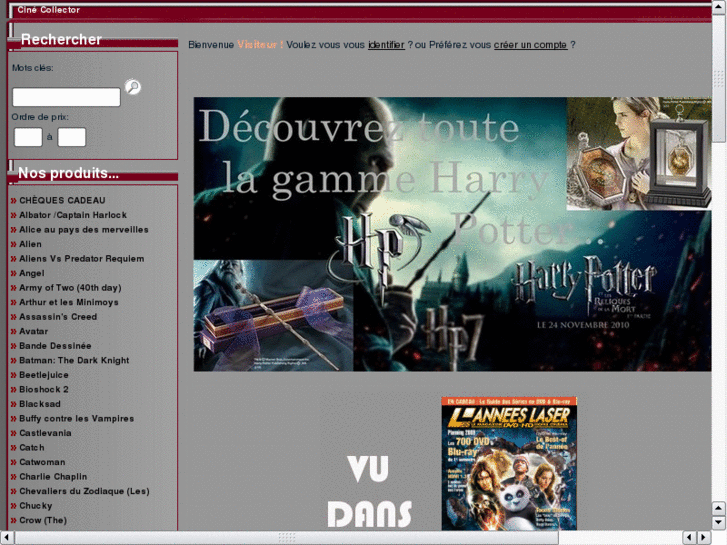Click the Ciné Collector site title
This screenshot has height=545, width=727.
[x=48, y=10]
